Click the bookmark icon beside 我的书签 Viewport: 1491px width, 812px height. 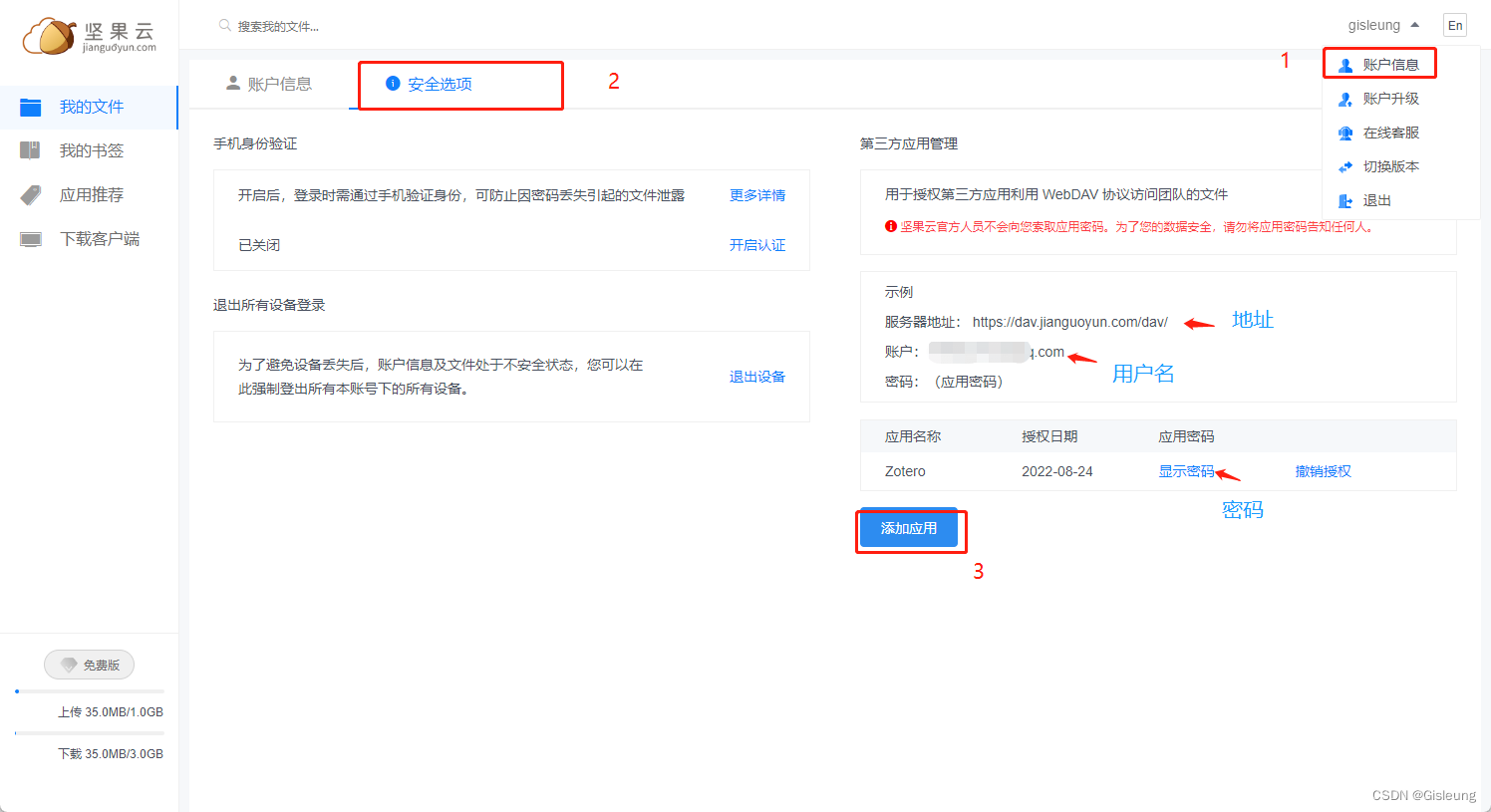pyautogui.click(x=31, y=150)
